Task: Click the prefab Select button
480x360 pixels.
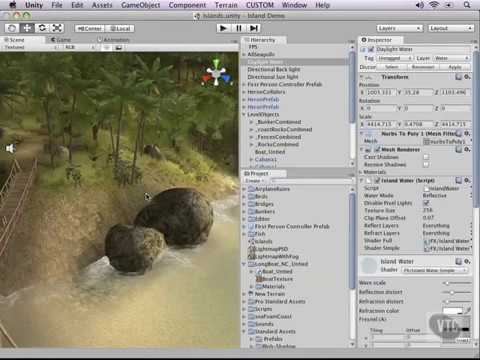Action: pos(392,67)
